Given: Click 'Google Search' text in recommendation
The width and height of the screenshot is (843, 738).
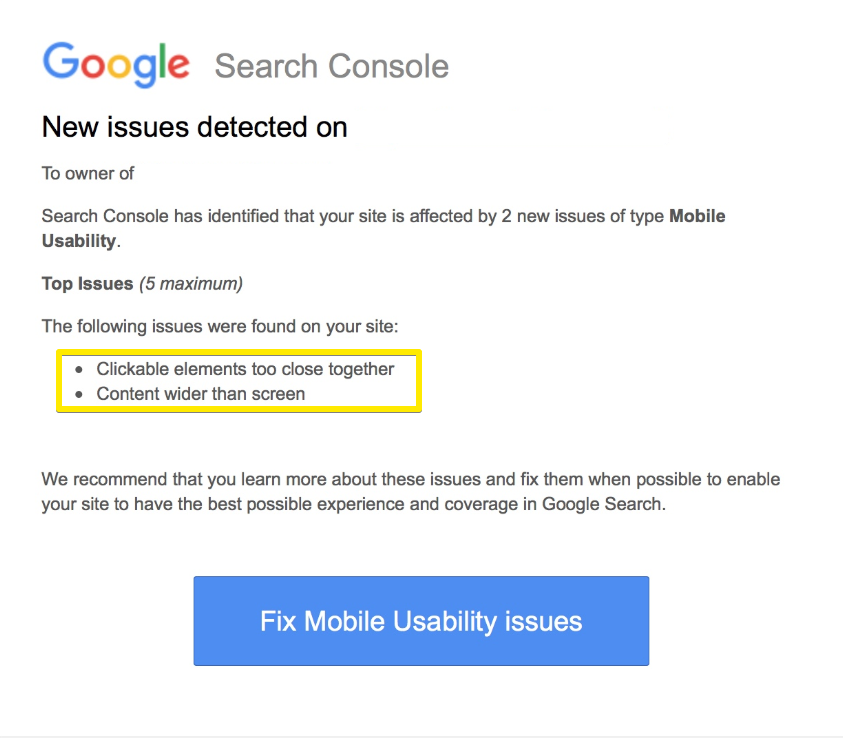Looking at the screenshot, I should click(602, 504).
